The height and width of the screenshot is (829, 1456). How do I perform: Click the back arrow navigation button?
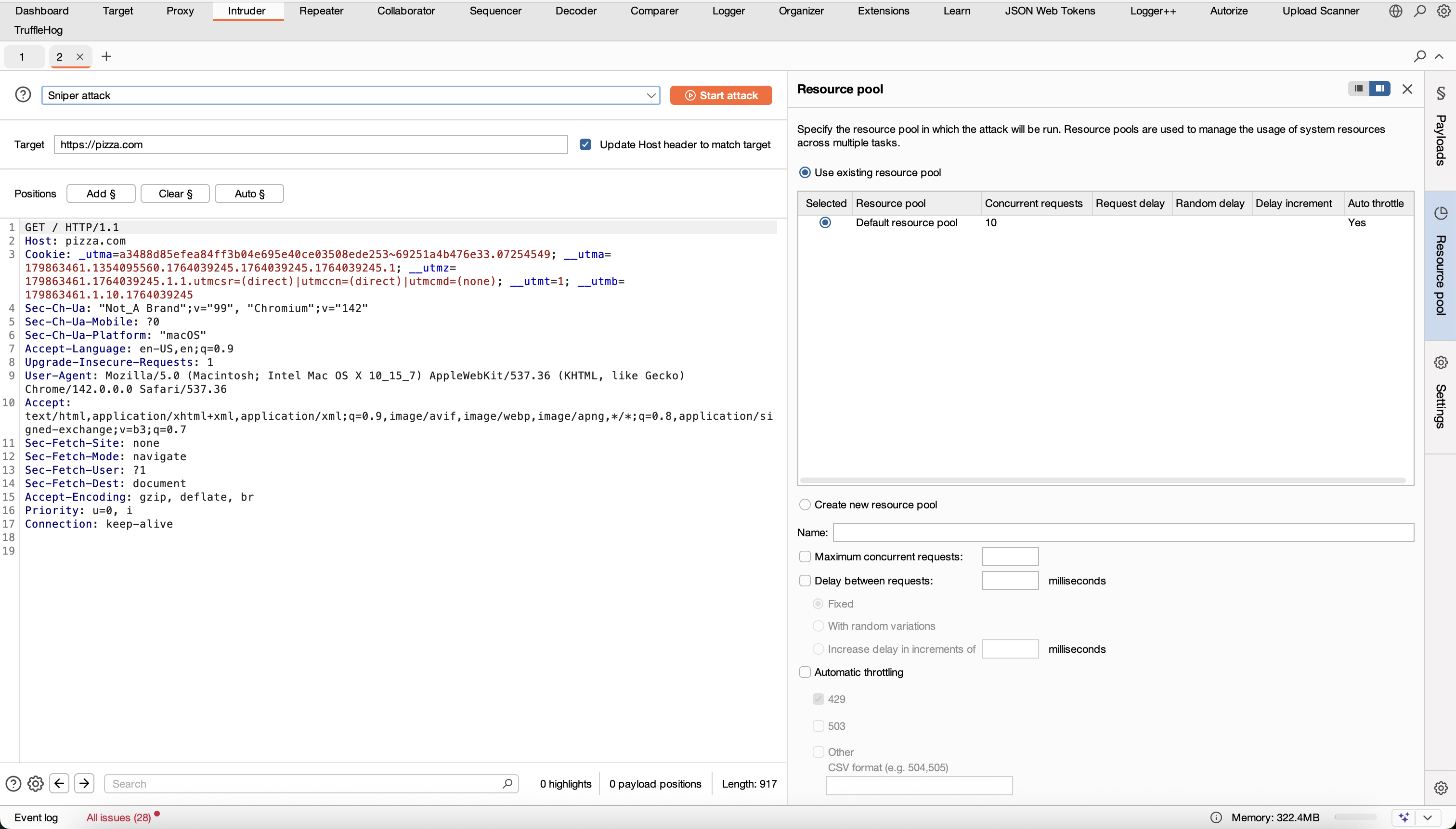coord(59,783)
